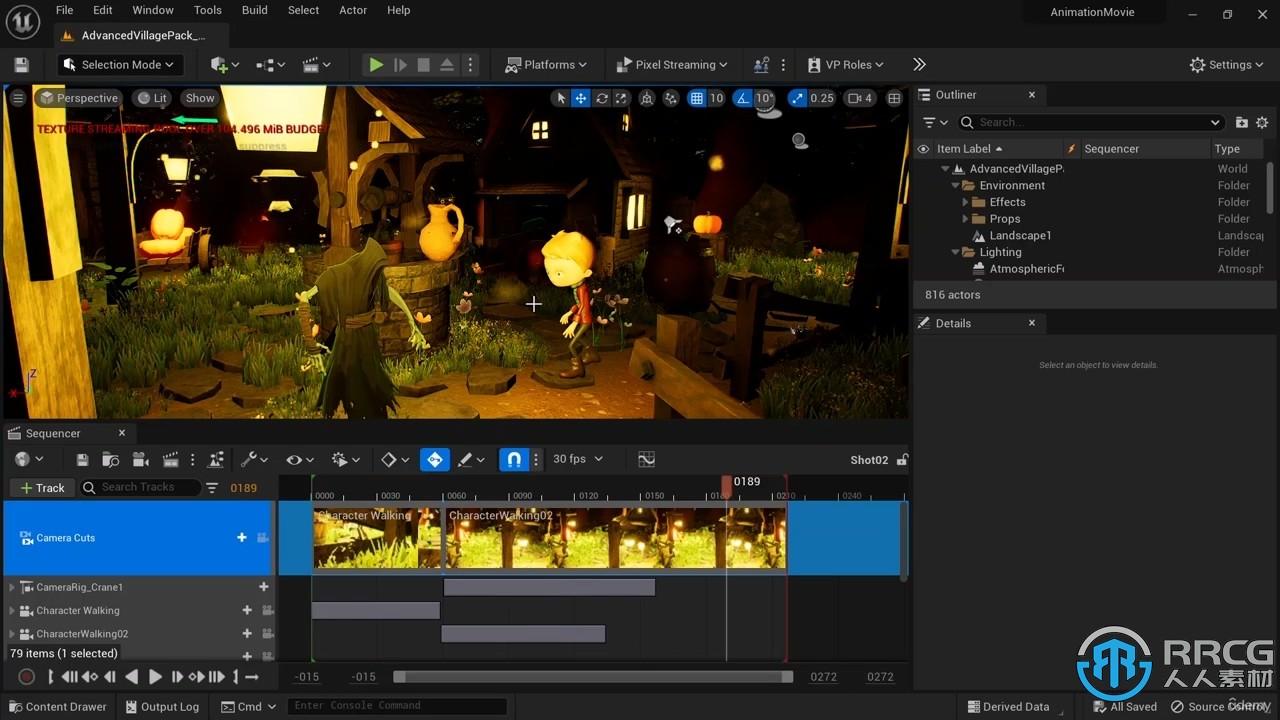Activate the Translate move gizmo tool
1280x720 pixels.
(x=581, y=98)
